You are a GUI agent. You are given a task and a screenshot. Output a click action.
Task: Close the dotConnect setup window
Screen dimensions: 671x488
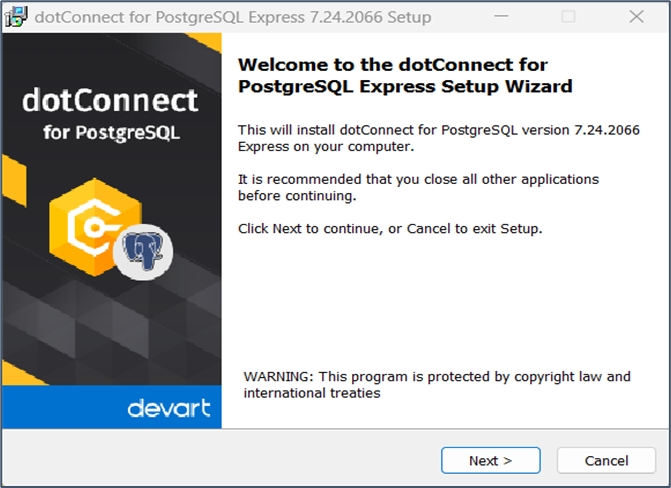click(636, 17)
